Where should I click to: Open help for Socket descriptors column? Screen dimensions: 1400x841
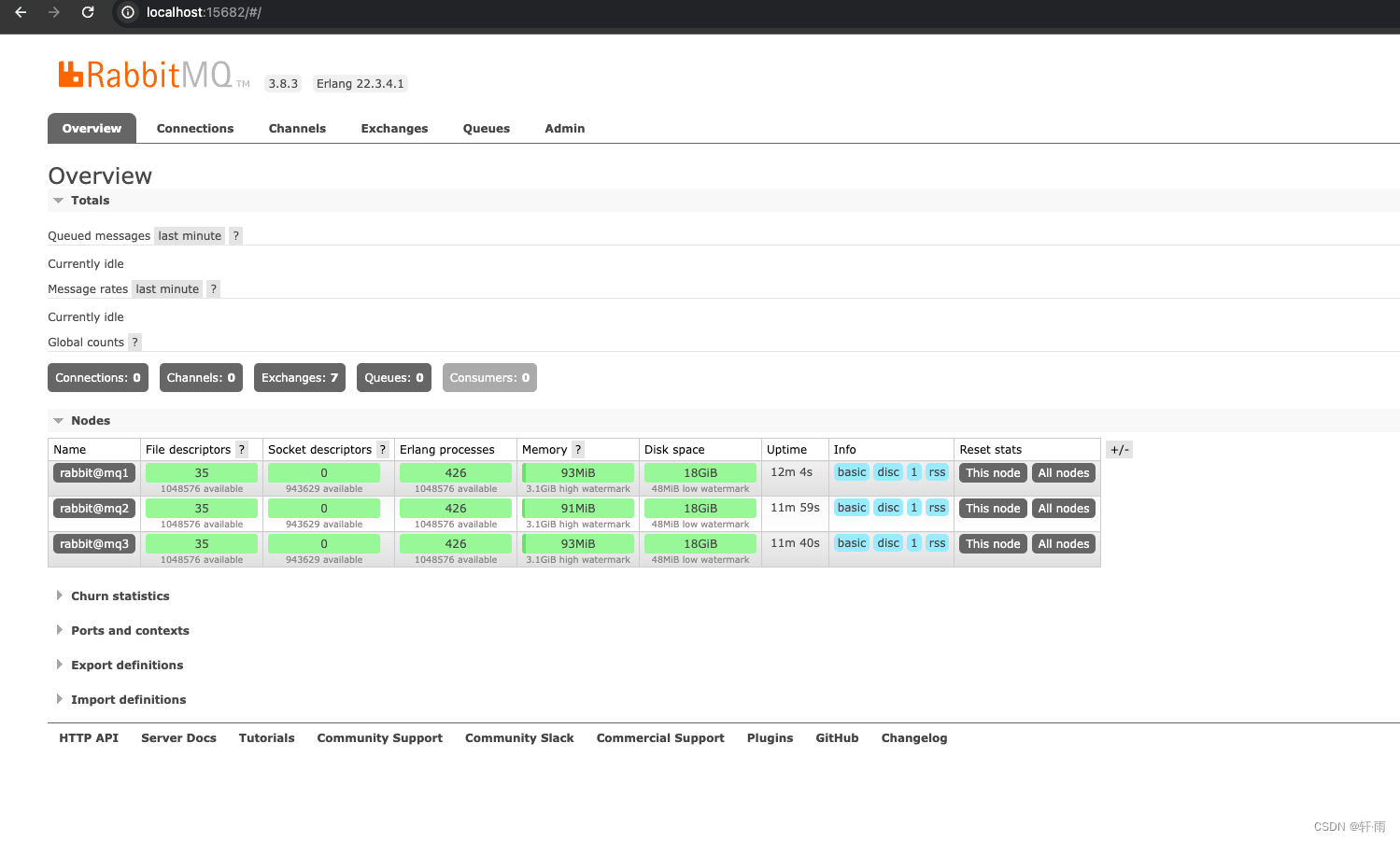point(383,450)
